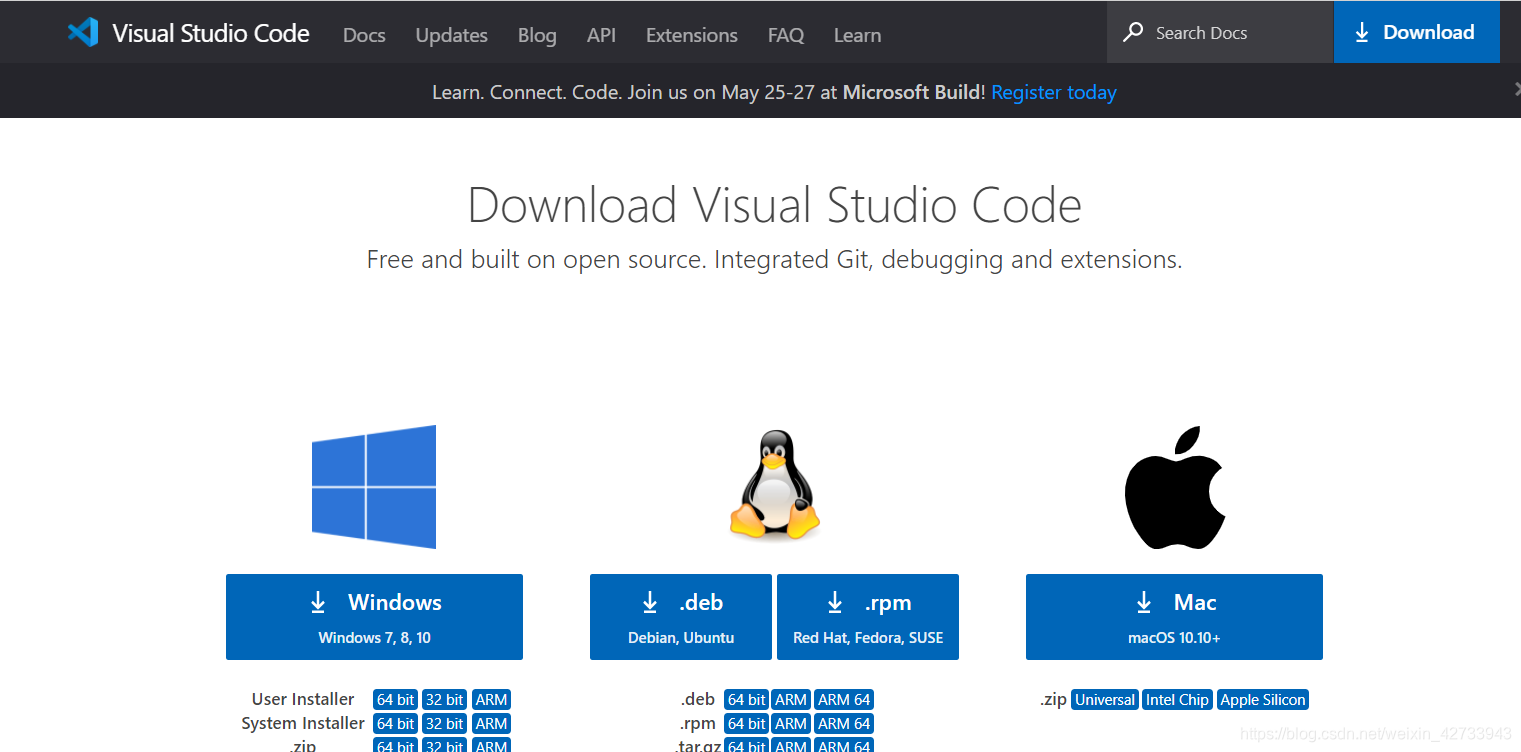Download the Windows 7, 8, 10 installer
1521x752 pixels.
click(374, 617)
